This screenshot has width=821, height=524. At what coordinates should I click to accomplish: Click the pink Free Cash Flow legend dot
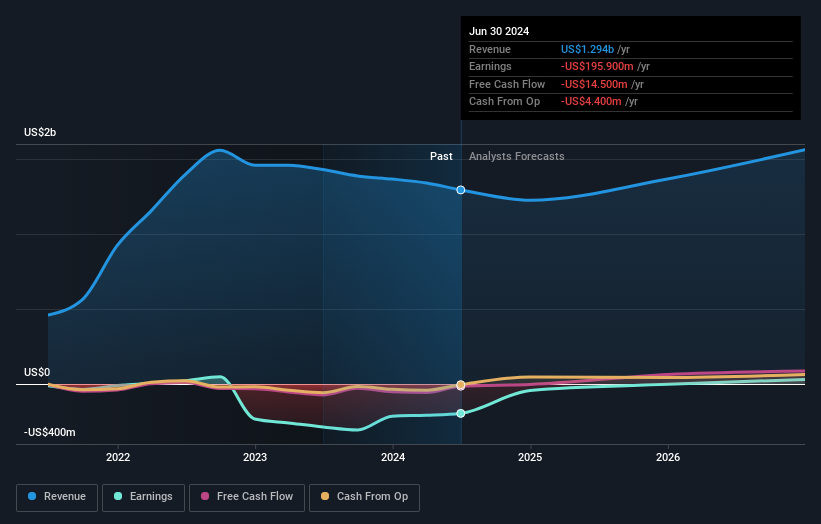205,496
